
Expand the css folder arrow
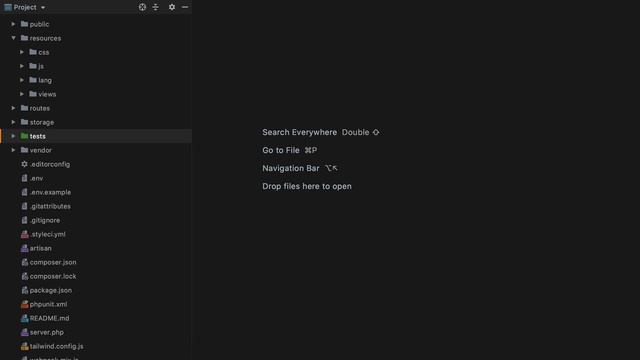coord(22,52)
